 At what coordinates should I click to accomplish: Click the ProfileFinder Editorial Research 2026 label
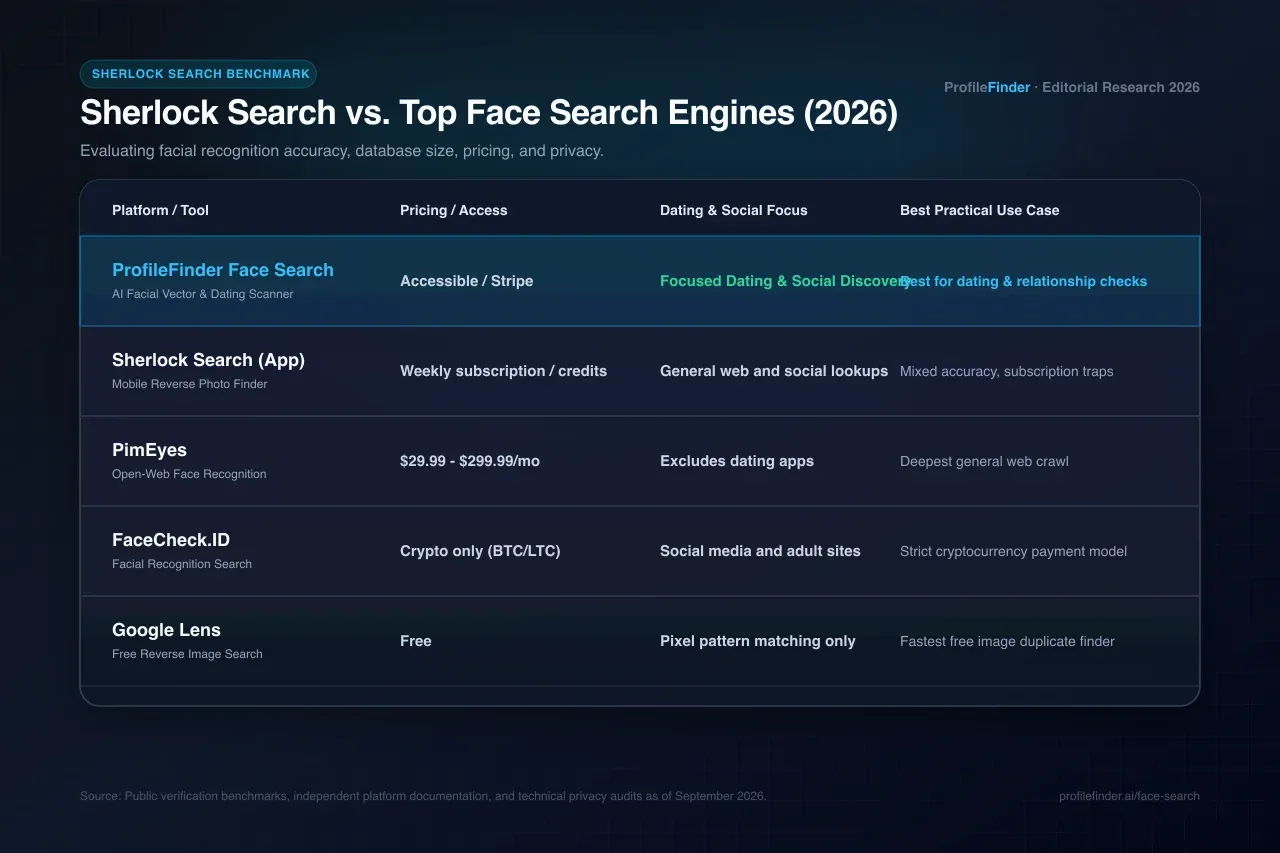pyautogui.click(x=1071, y=87)
